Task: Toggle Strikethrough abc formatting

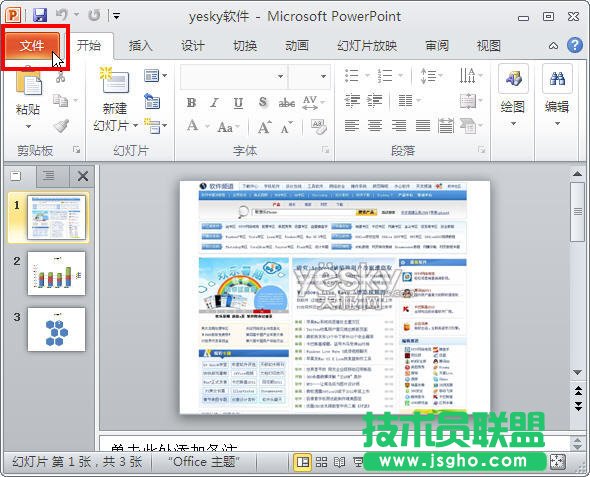Action: 286,102
